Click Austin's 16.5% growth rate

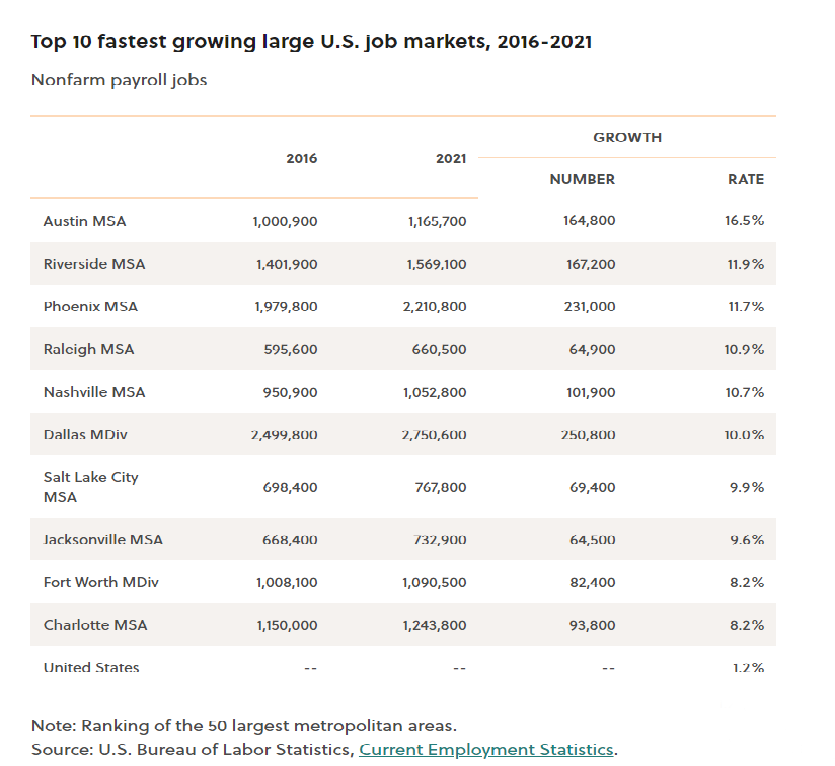pos(744,221)
